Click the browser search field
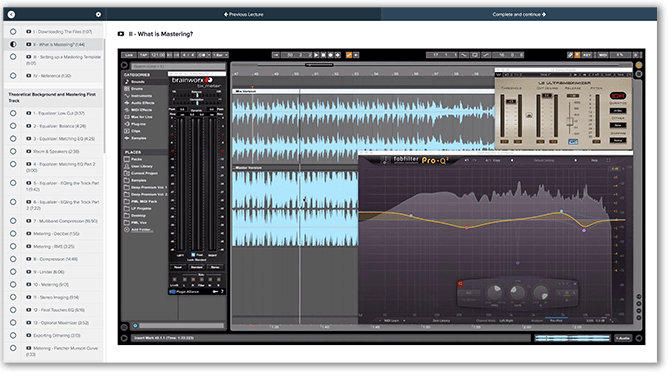This screenshot has height=378, width=672. tap(178, 66)
